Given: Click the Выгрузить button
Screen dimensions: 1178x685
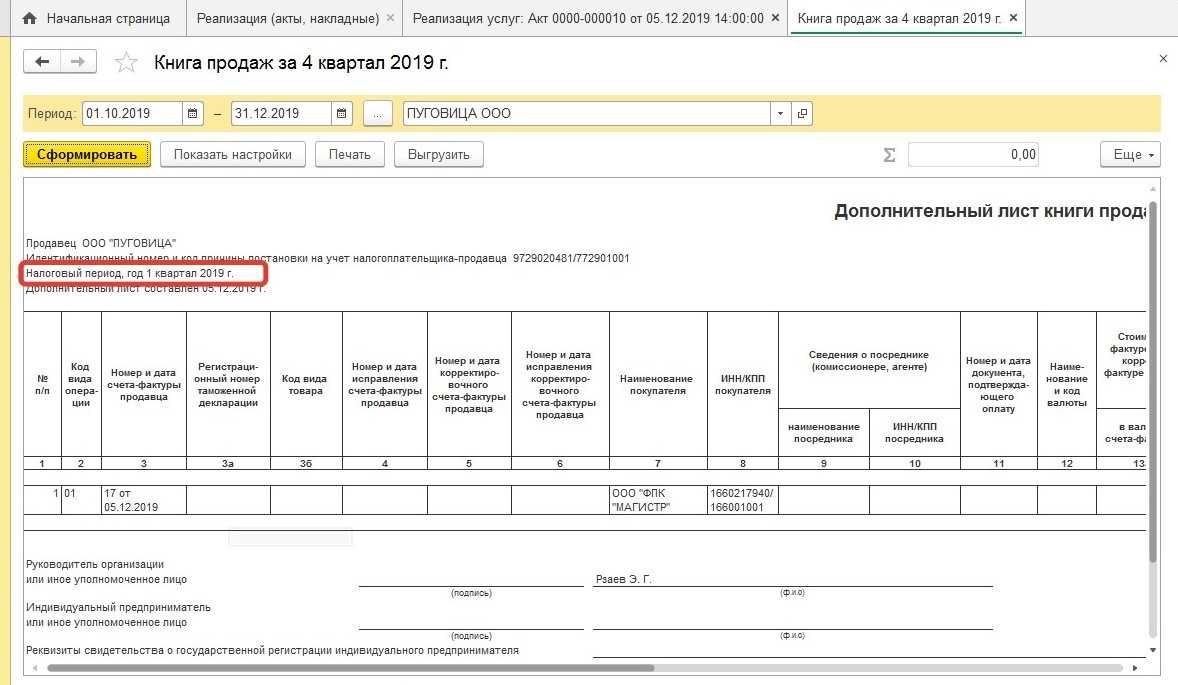Looking at the screenshot, I should [439, 155].
